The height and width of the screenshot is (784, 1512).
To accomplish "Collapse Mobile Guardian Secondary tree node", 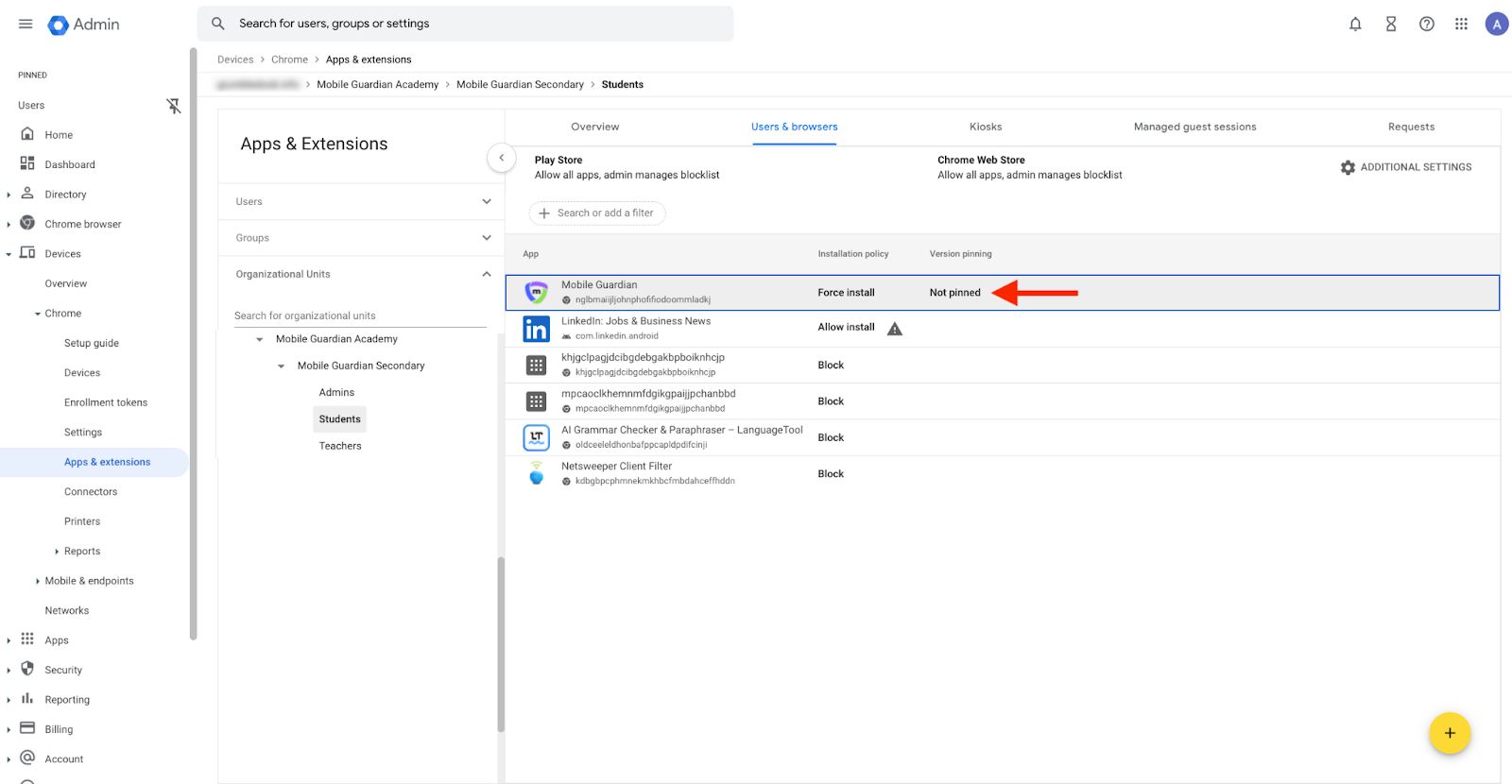I will coord(281,366).
